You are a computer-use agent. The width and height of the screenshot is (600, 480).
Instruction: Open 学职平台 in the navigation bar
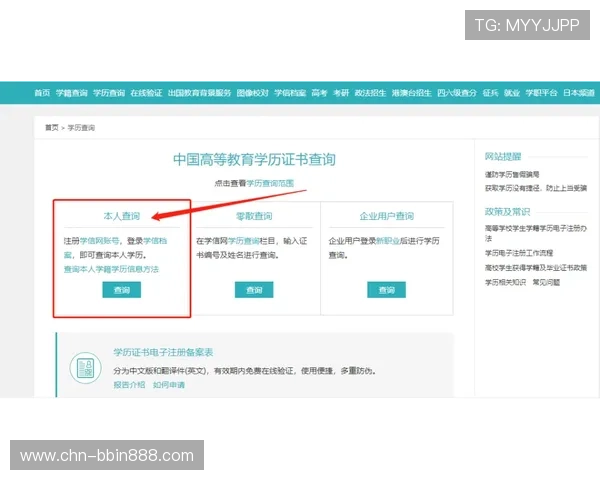point(541,93)
